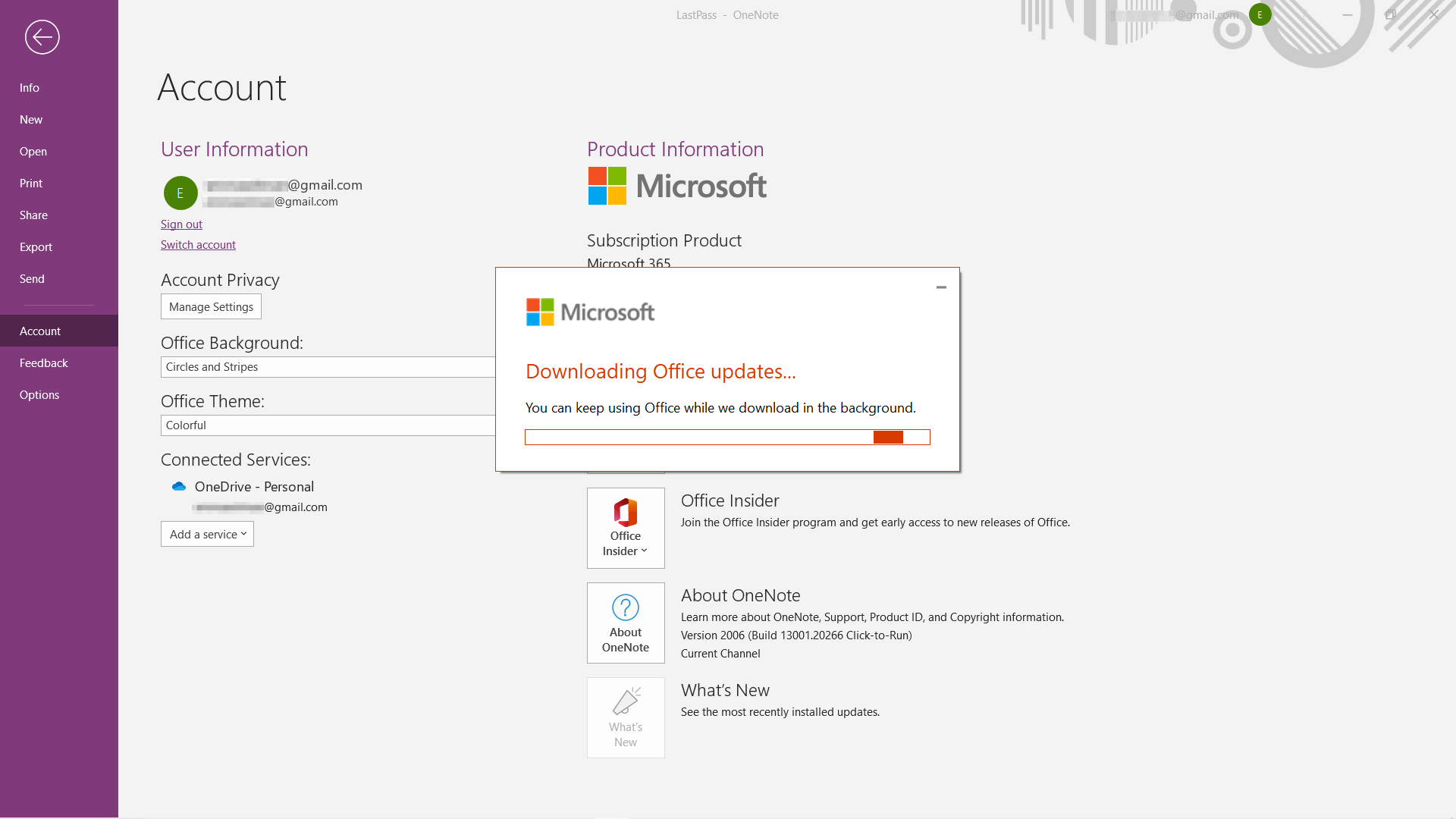Open the Office Background combo box
This screenshot has width=1456, height=819.
[x=328, y=367]
